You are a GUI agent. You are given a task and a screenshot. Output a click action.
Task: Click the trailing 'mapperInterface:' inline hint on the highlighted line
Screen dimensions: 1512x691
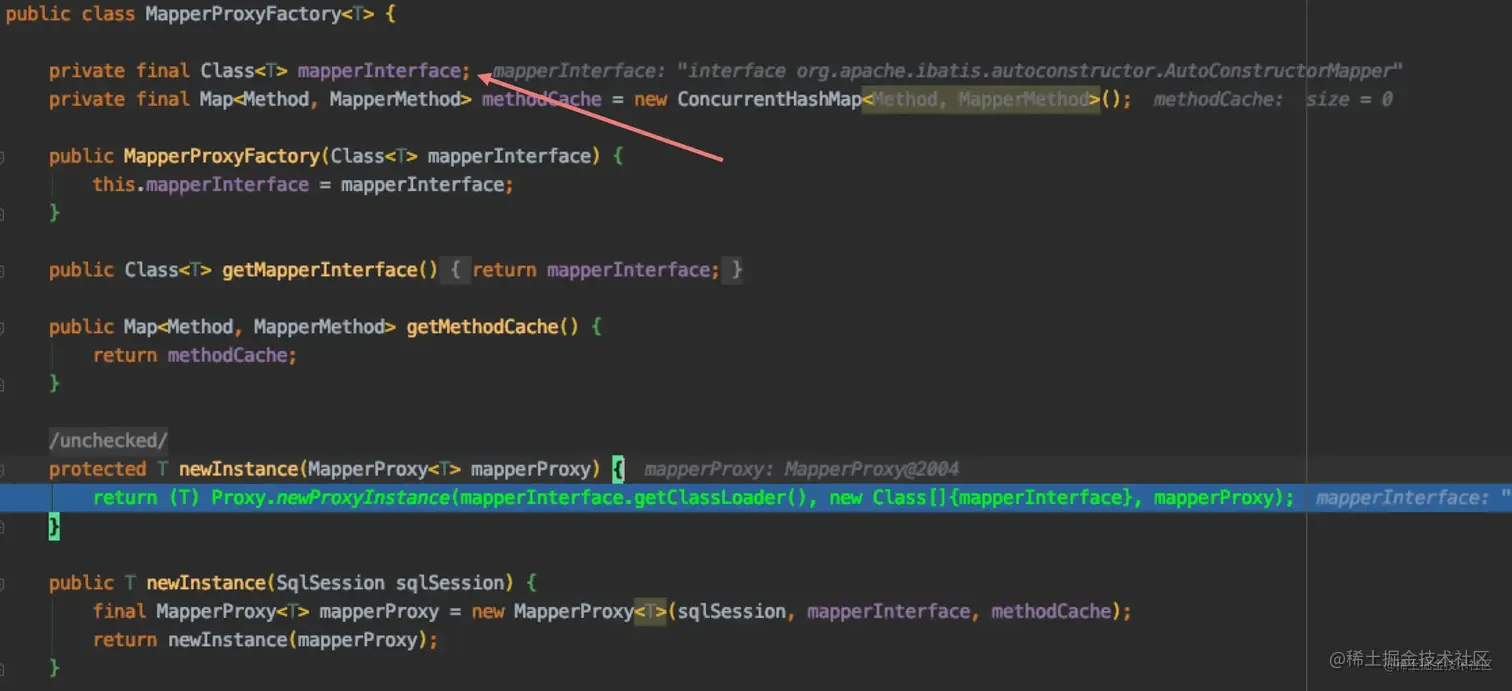click(1402, 498)
